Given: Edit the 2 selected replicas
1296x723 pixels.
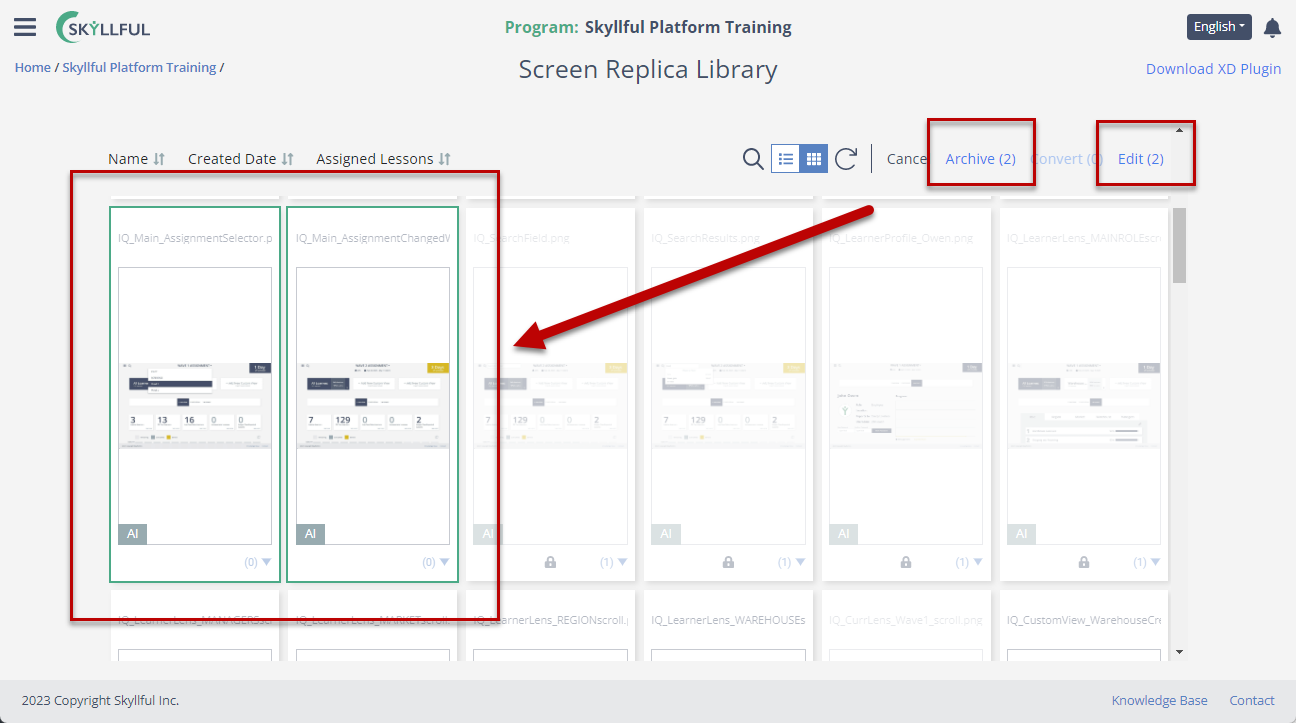Looking at the screenshot, I should [x=1141, y=159].
